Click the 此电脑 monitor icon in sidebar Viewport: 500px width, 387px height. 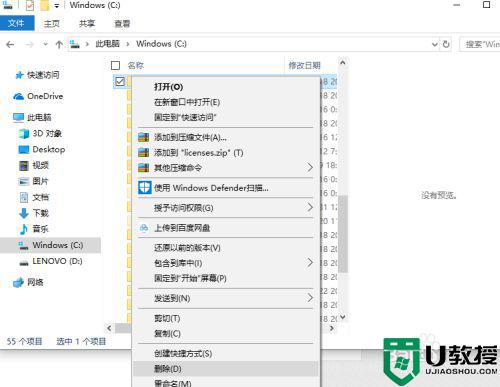click(19, 117)
